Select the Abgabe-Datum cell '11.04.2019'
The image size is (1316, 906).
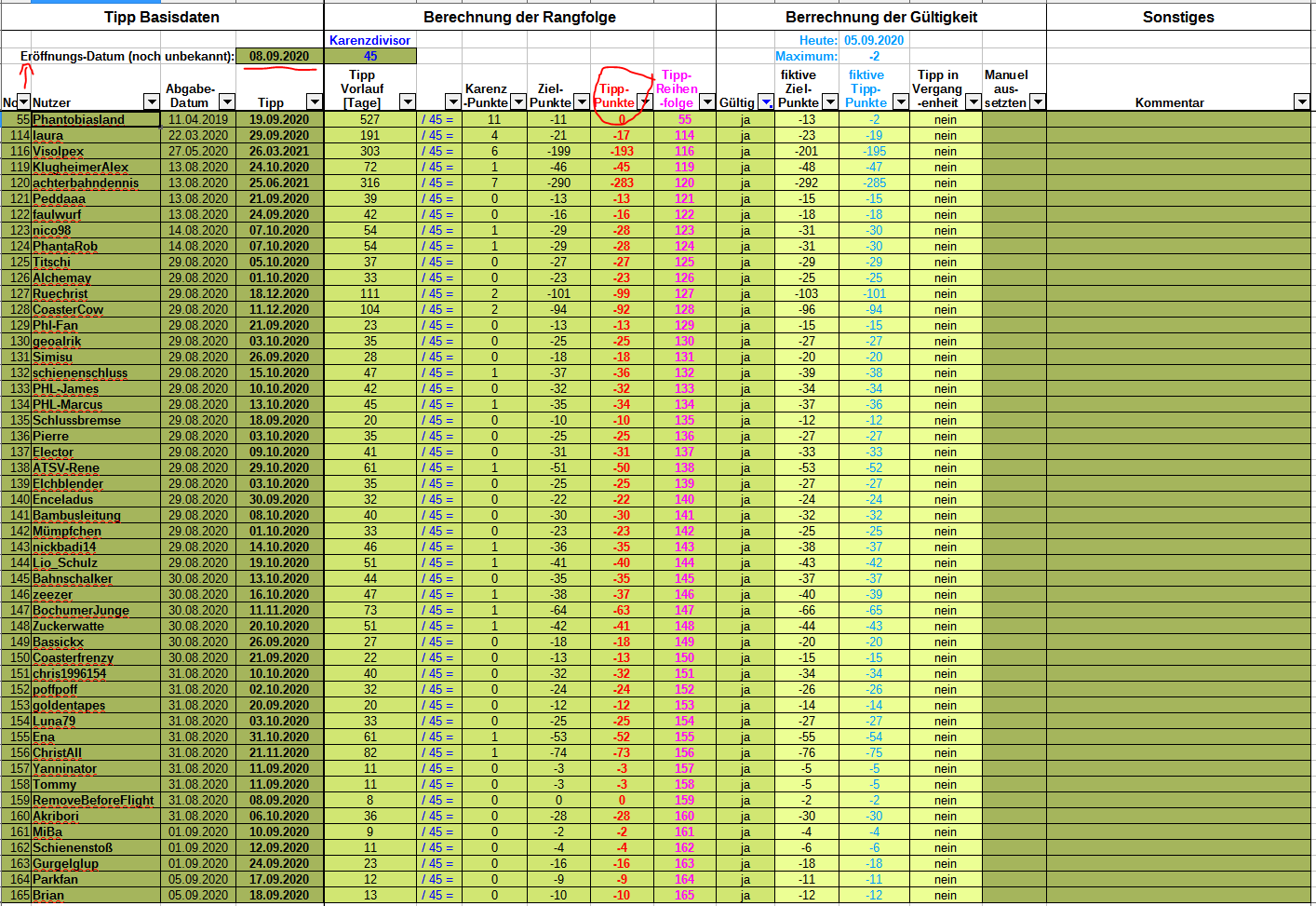(198, 119)
